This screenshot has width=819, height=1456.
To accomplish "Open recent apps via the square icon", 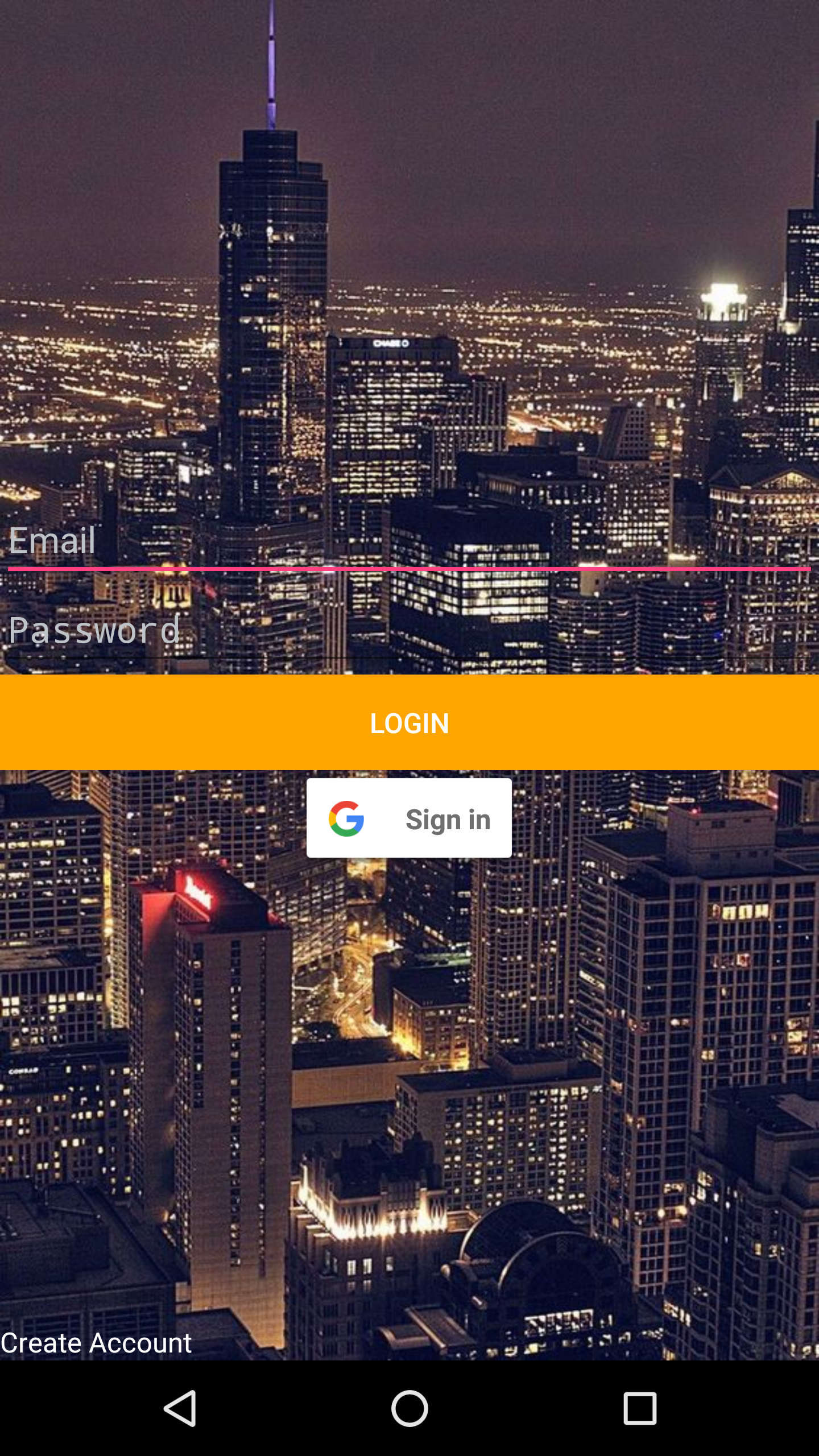I will click(x=640, y=1408).
